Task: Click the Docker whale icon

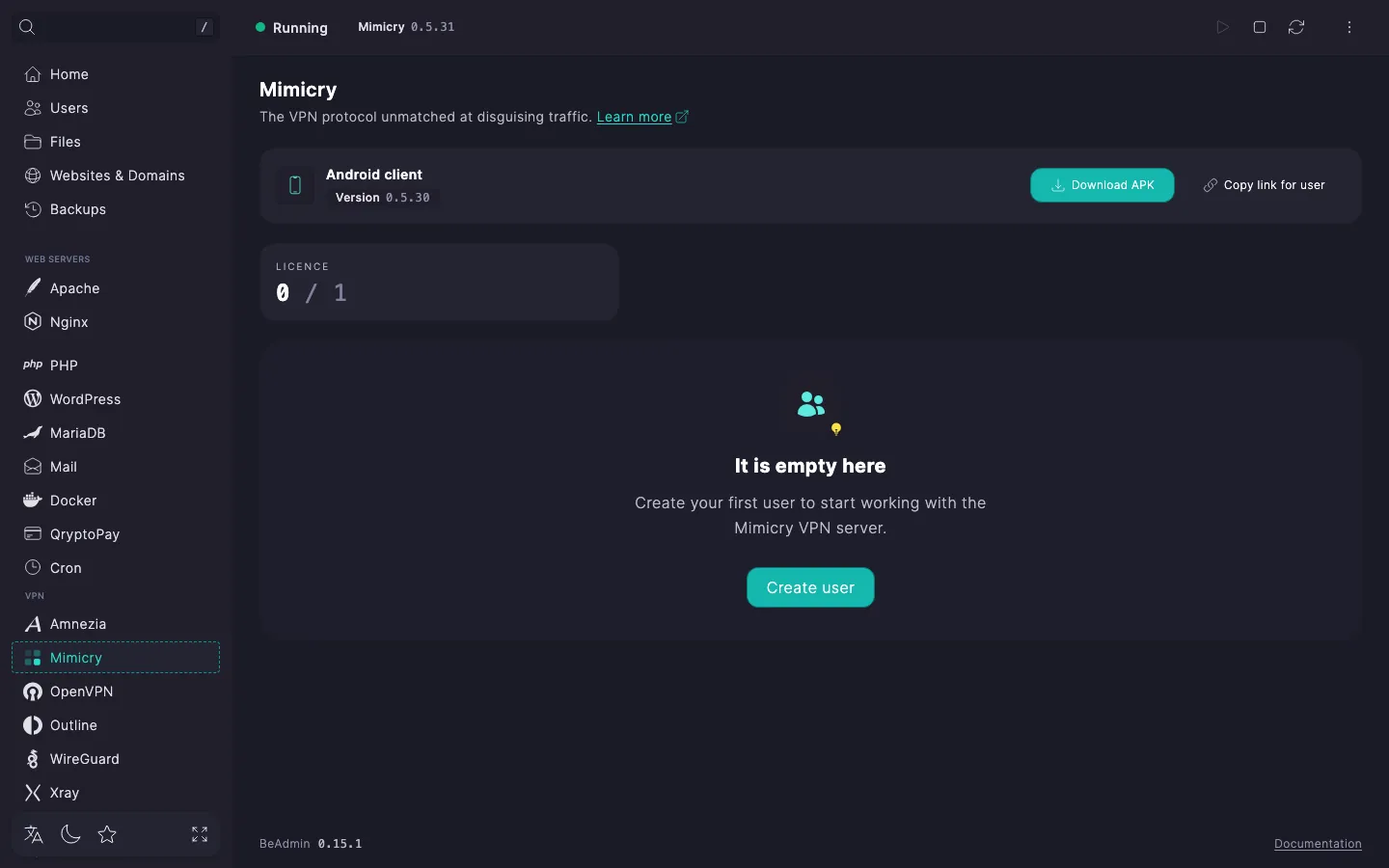Action: [x=33, y=501]
